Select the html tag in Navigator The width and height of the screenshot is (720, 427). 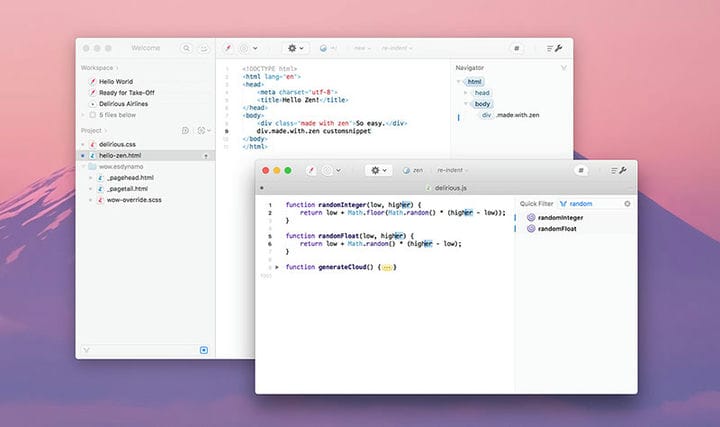pyautogui.click(x=474, y=82)
